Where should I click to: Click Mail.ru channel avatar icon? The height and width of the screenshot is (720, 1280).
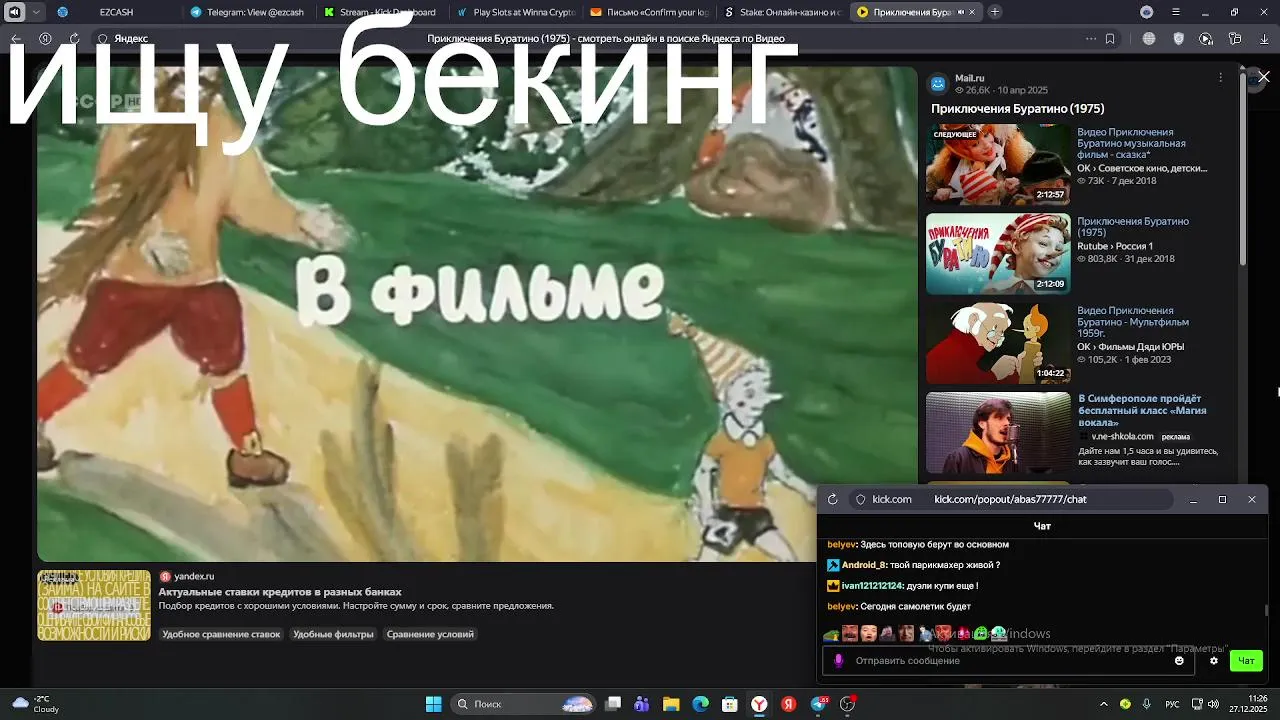click(938, 83)
